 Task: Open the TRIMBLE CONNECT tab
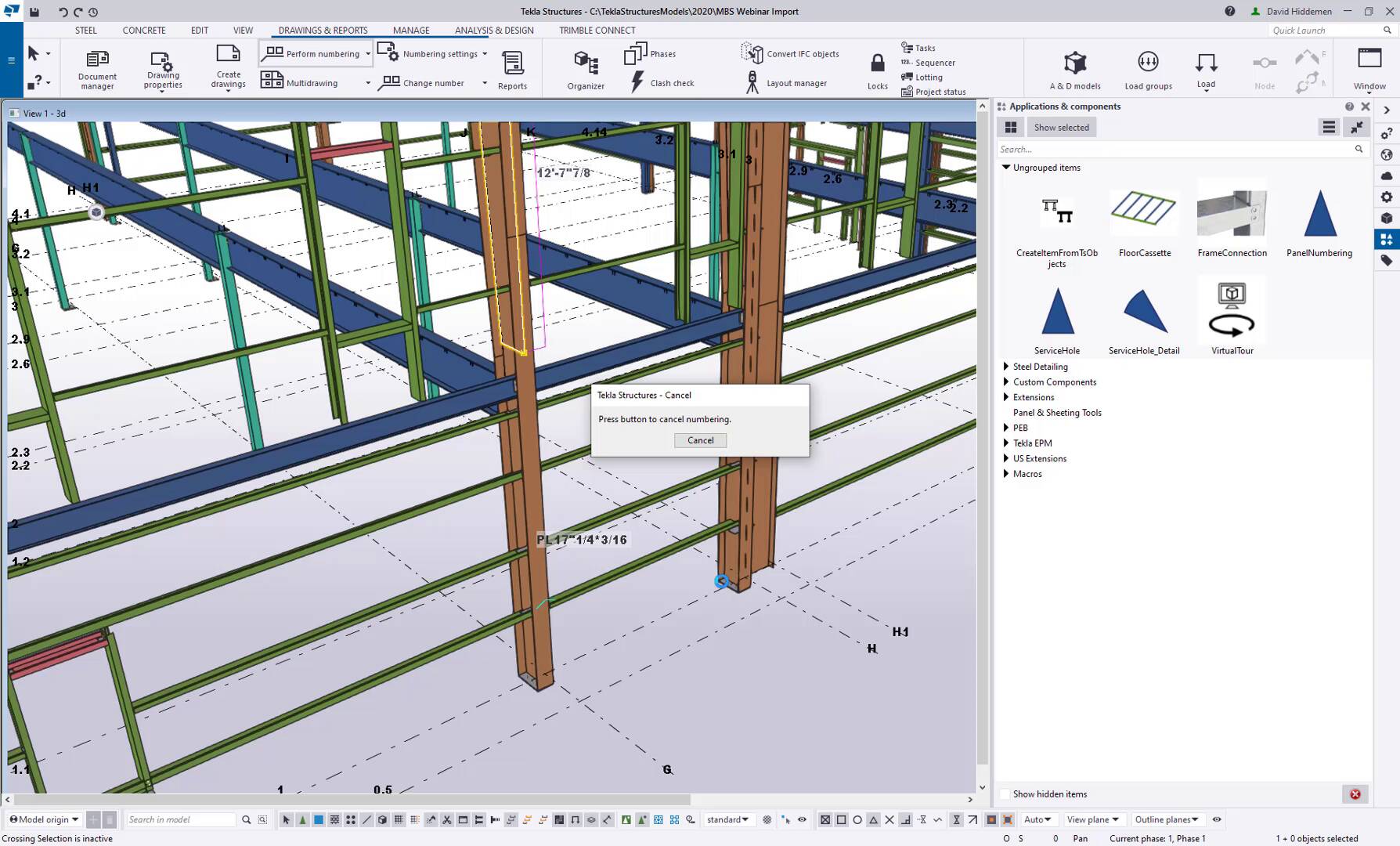597,31
